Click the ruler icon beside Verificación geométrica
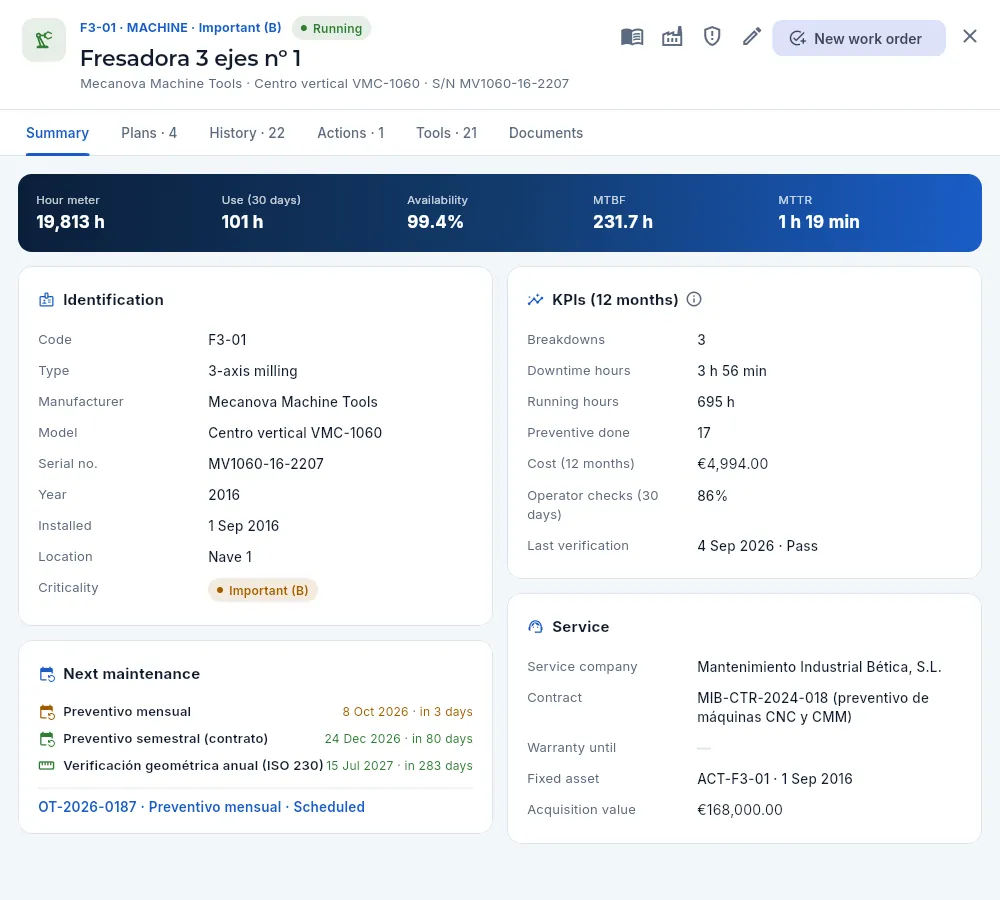This screenshot has width=1000, height=900. [47, 765]
